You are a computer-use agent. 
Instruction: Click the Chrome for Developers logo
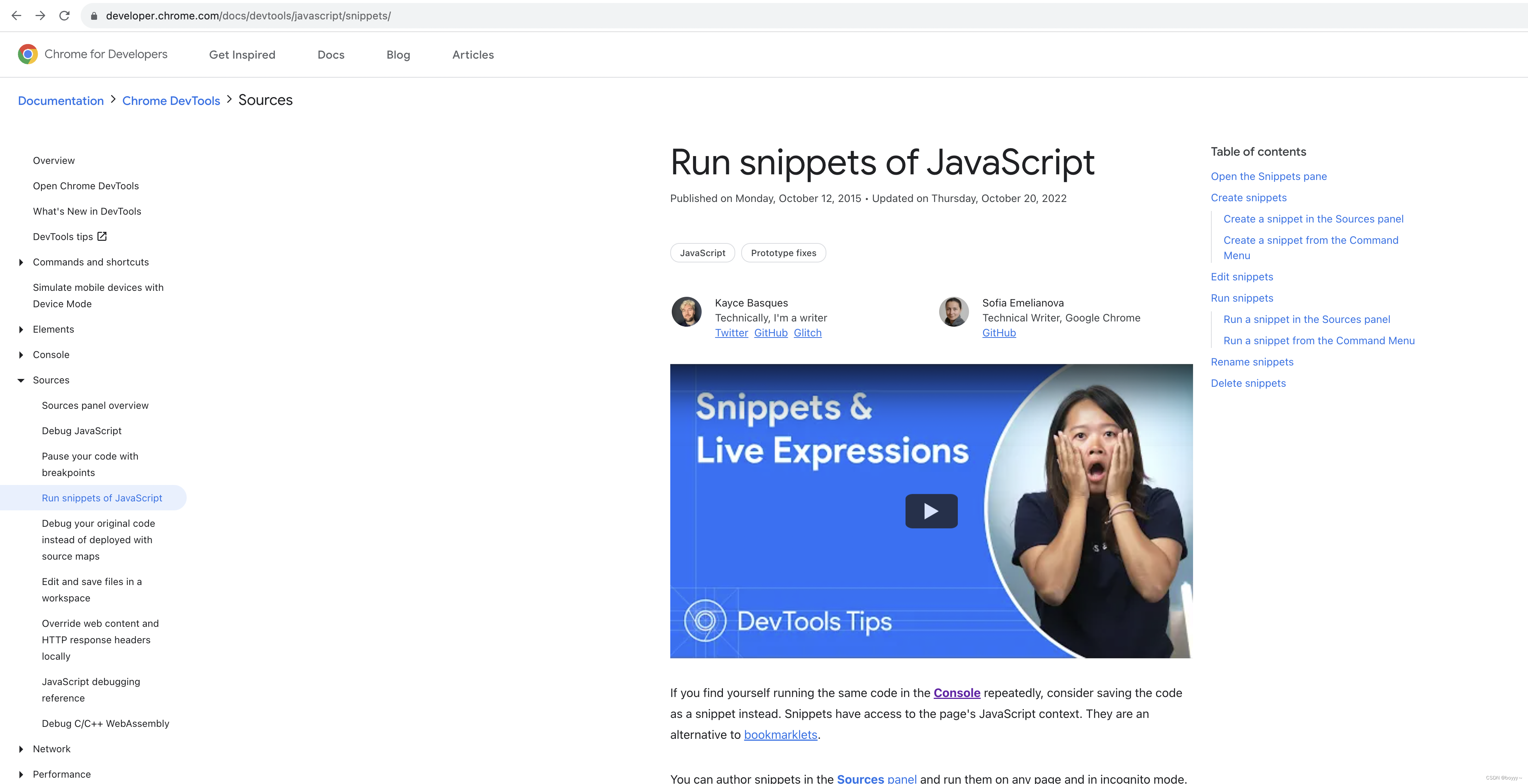pos(28,54)
